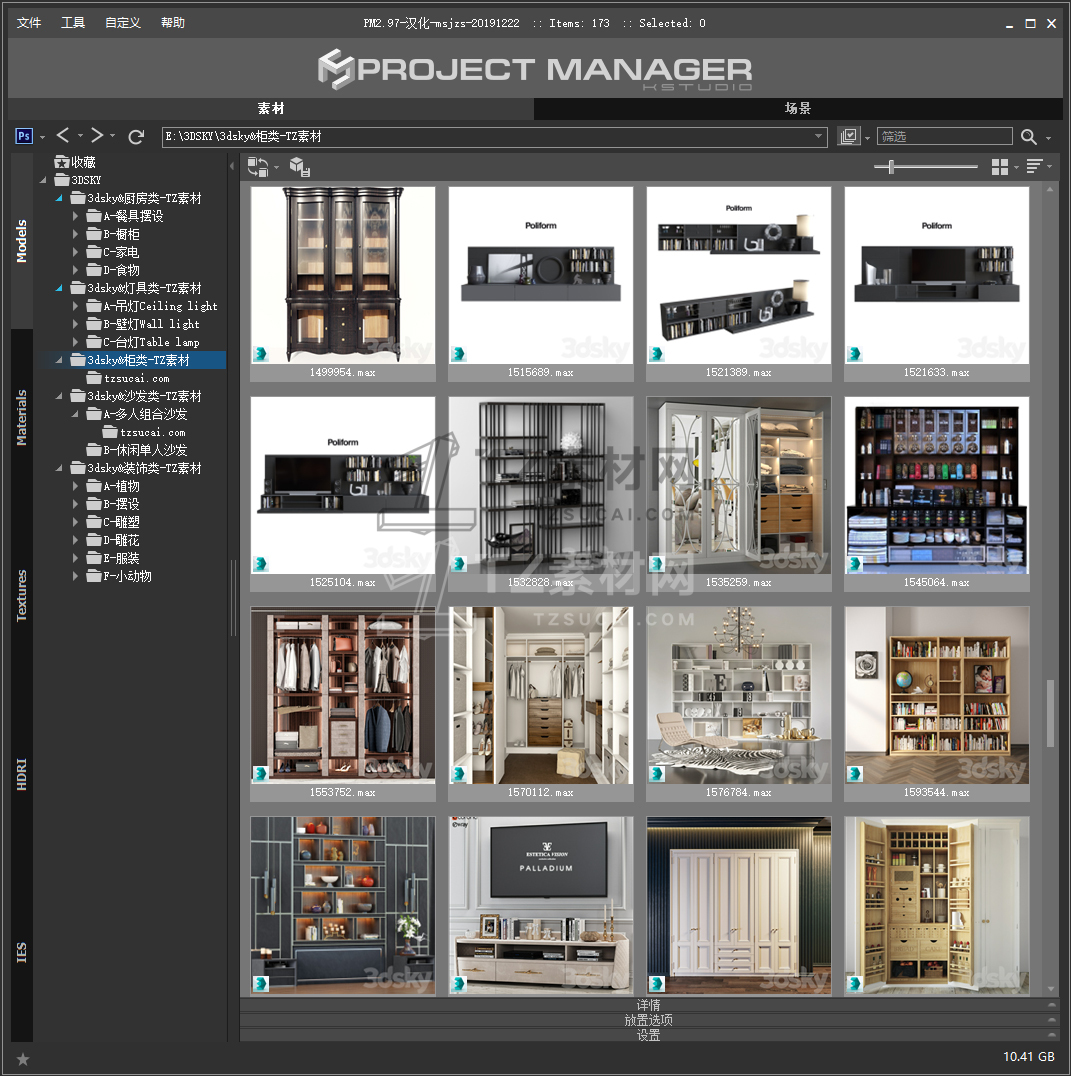This screenshot has width=1071, height=1076.
Task: Click the Photoshop icon in the toolbar
Action: (25, 136)
